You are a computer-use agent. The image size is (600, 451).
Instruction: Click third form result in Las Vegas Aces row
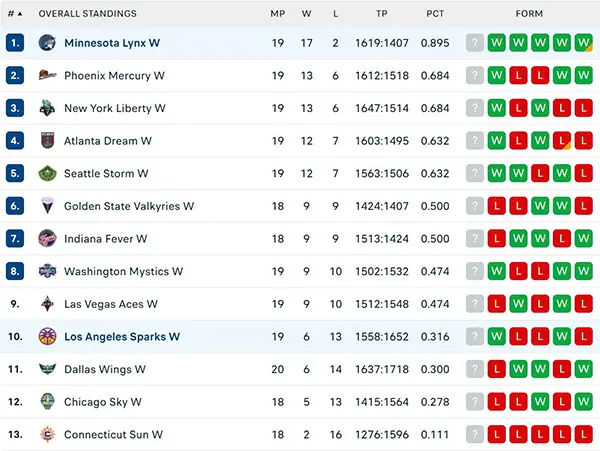[540, 304]
